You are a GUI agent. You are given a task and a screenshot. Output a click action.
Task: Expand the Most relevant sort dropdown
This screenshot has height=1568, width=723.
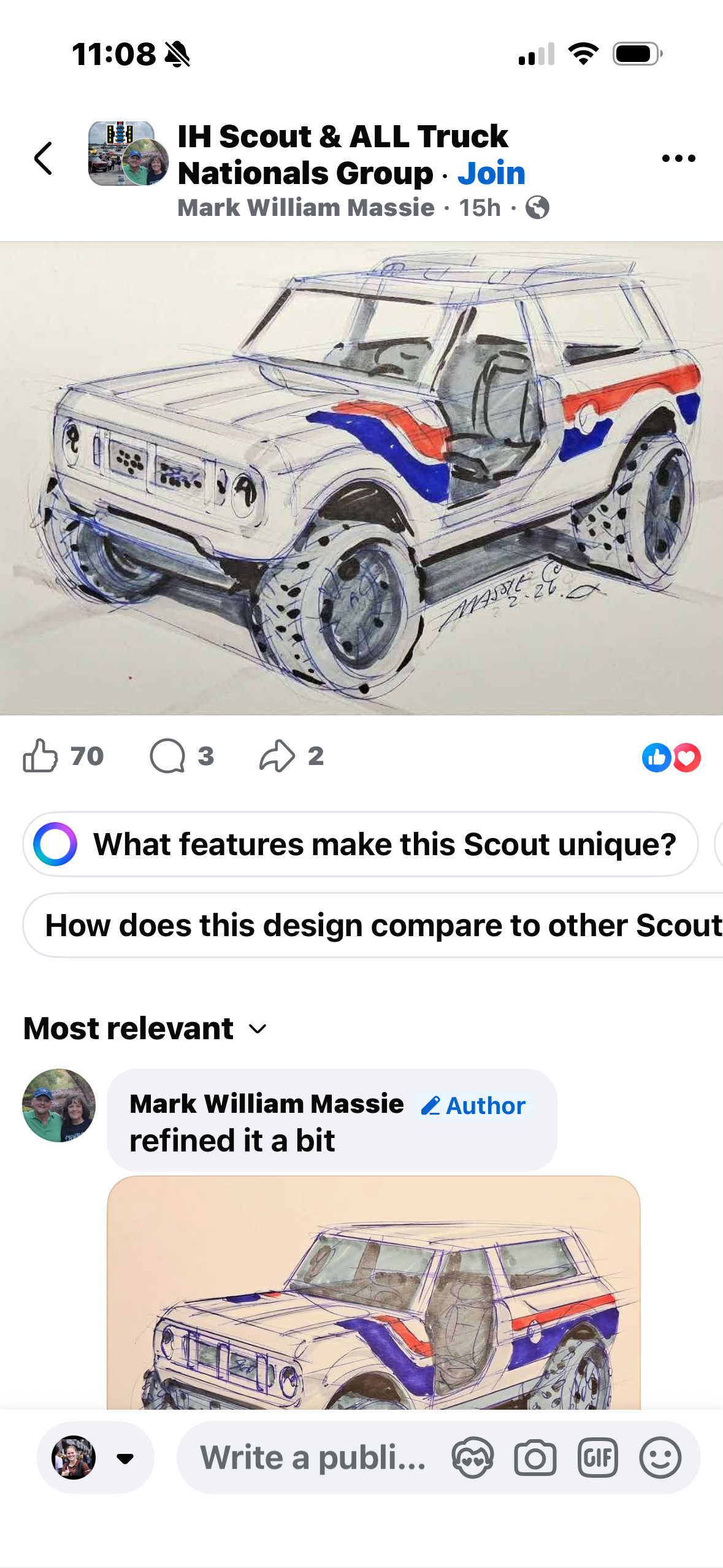click(x=145, y=1028)
